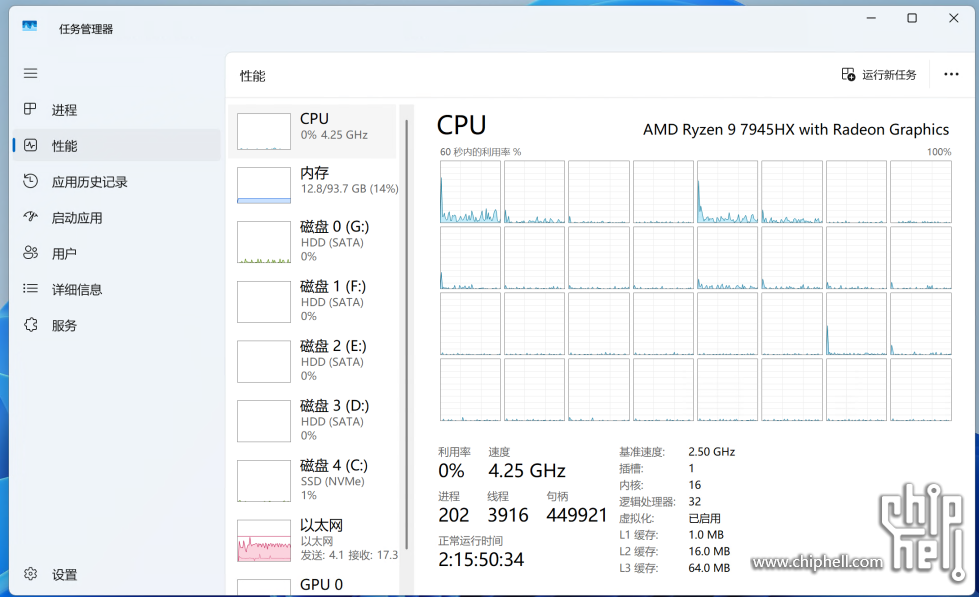The height and width of the screenshot is (597, 979).
Task: Click the 详细信息 list icon
Action: 31,289
